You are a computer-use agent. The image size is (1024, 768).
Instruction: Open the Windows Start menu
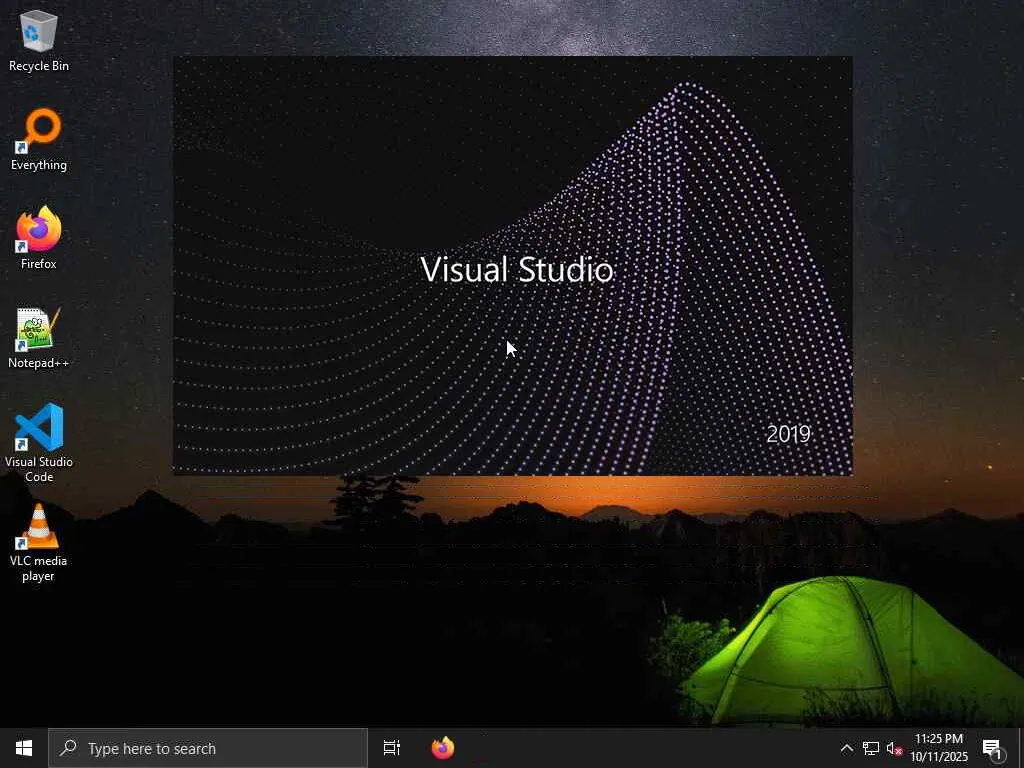click(24, 748)
